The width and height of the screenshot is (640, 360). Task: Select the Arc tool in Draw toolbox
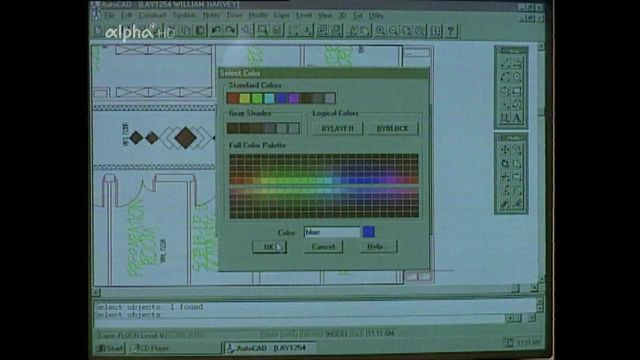click(x=505, y=77)
